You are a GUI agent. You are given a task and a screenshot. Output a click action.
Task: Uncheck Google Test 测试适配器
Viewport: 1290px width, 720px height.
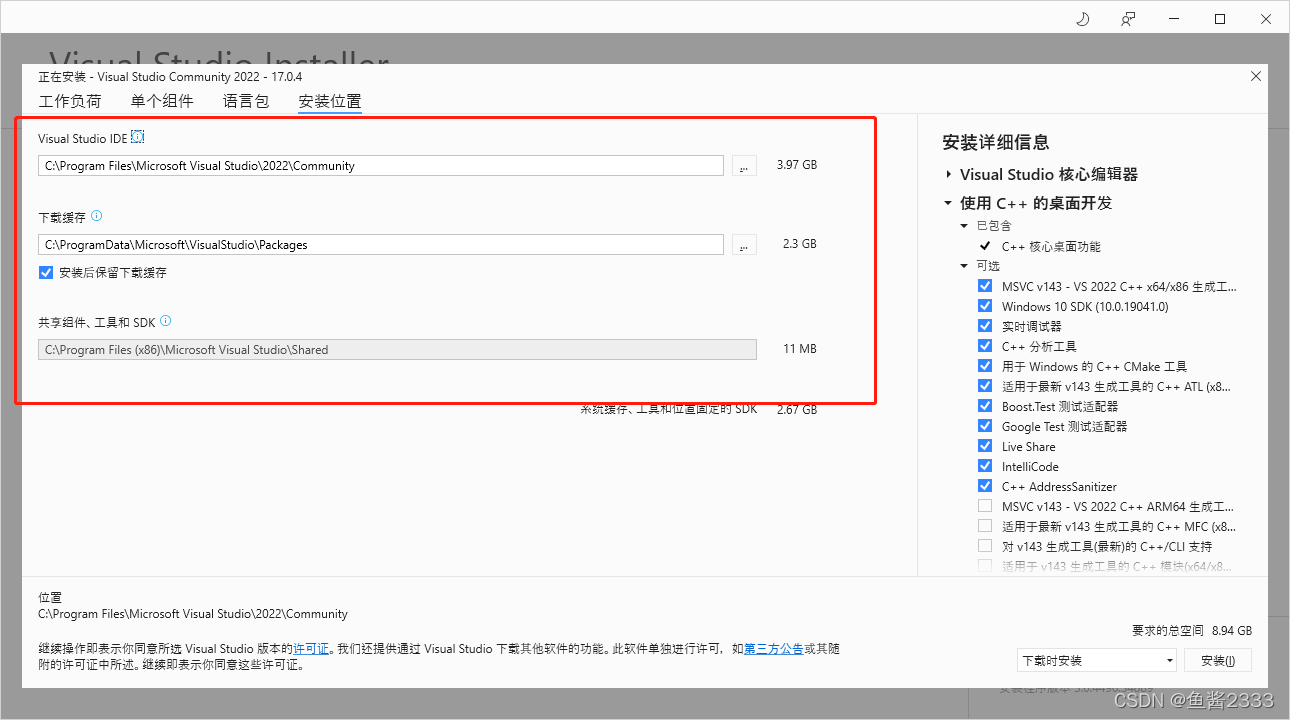[985, 426]
